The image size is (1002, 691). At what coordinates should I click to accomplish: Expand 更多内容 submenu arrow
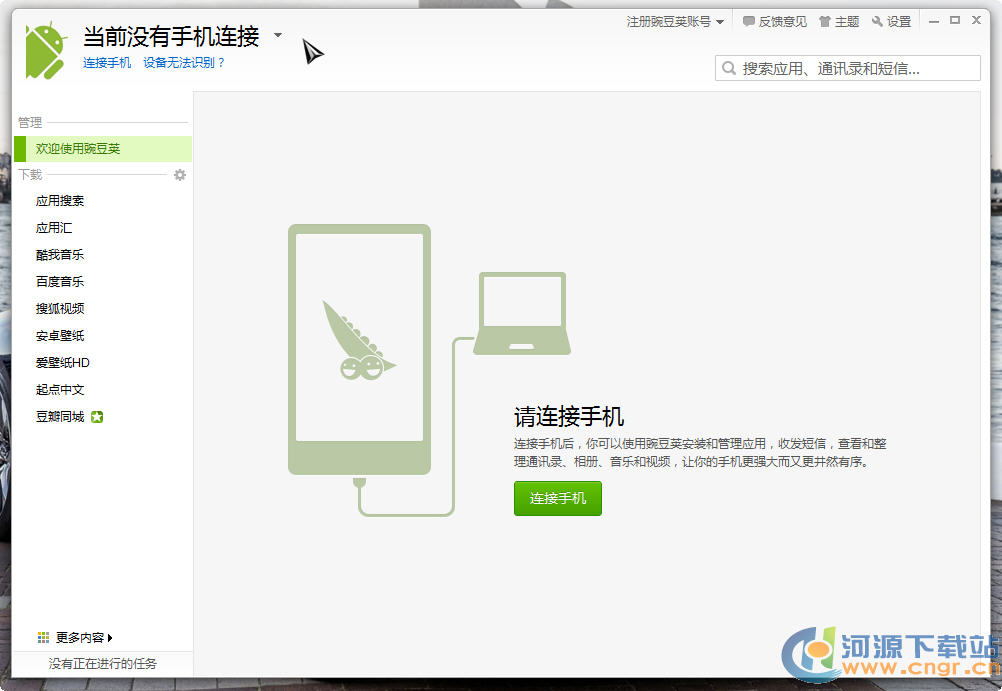coord(110,637)
